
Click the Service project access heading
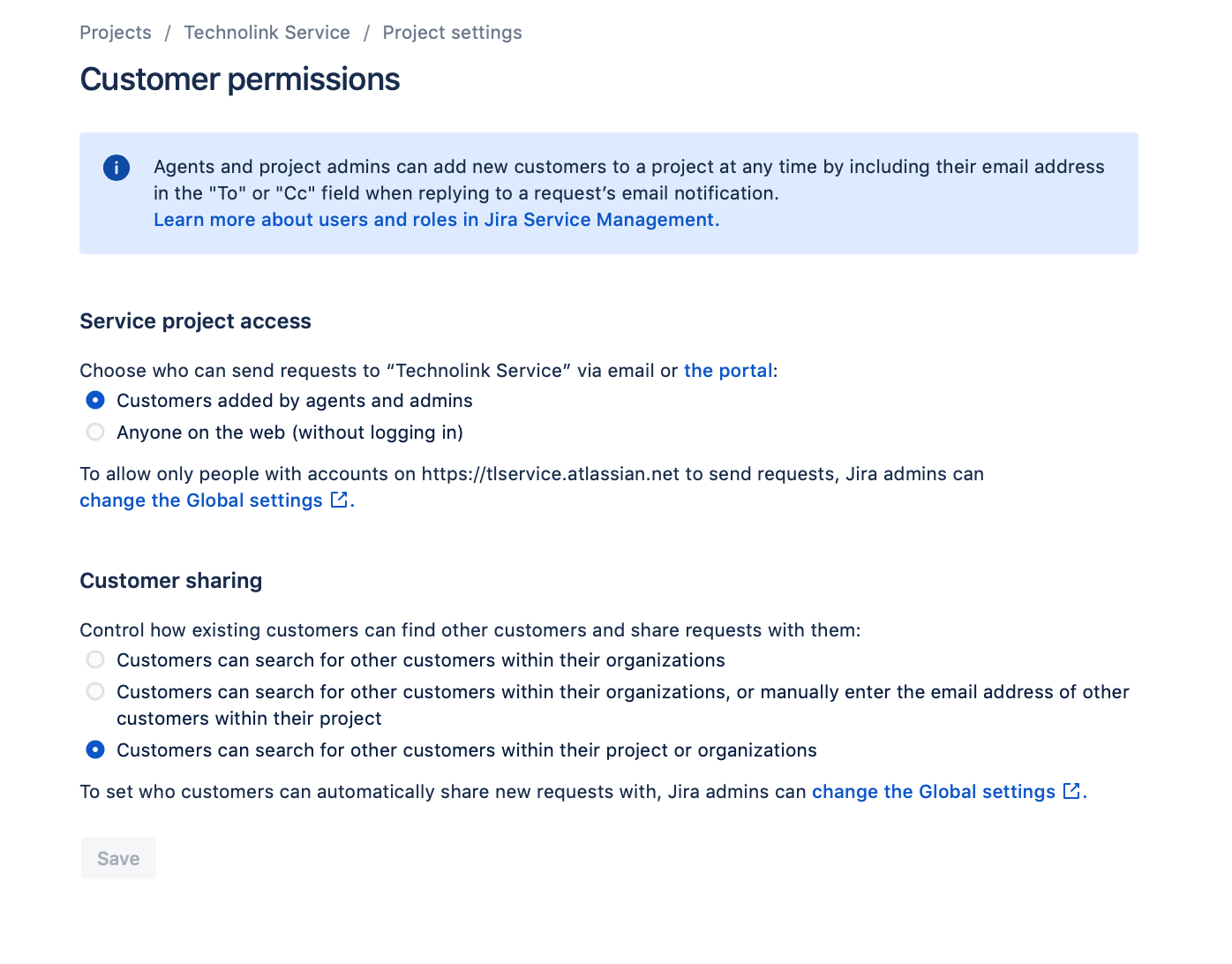click(x=195, y=321)
